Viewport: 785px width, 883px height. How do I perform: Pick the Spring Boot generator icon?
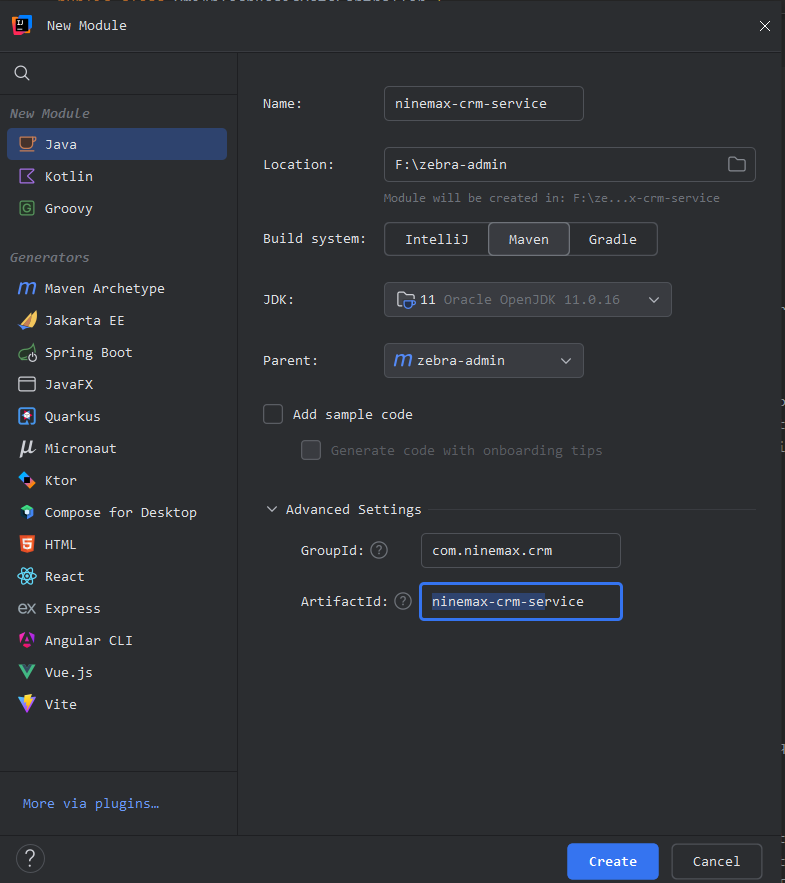click(x=27, y=353)
